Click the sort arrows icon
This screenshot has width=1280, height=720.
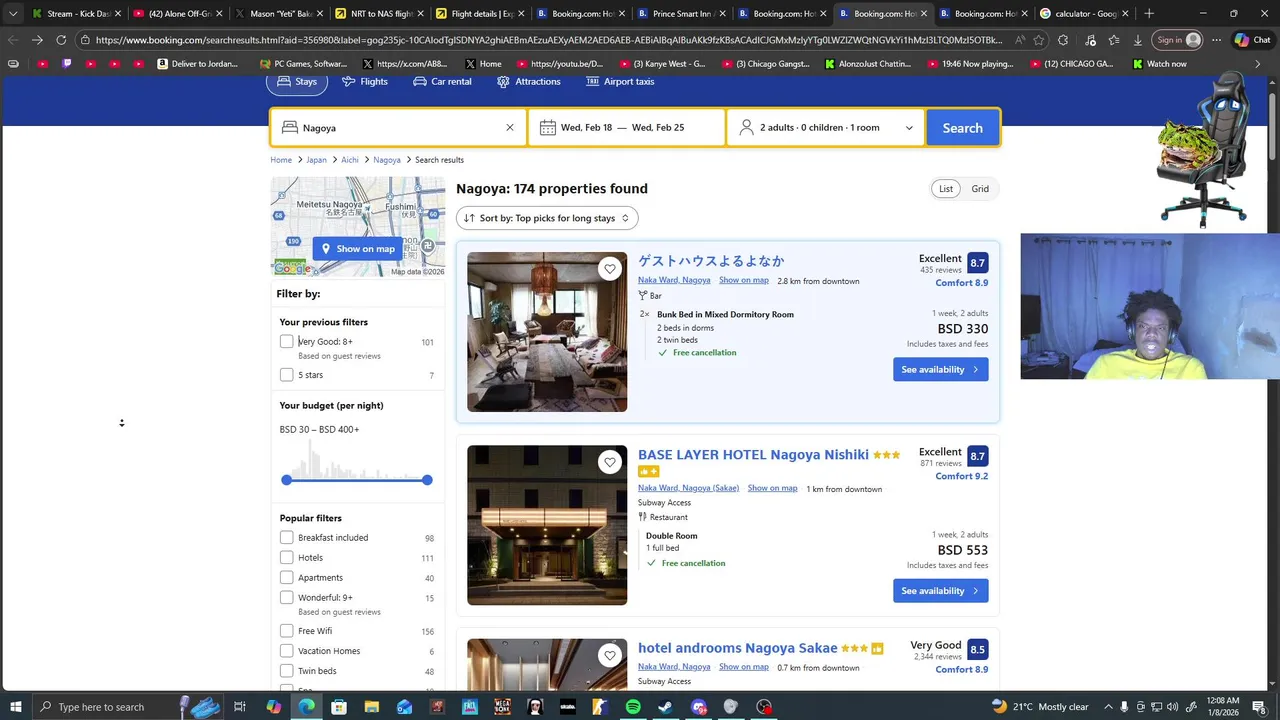pos(469,218)
